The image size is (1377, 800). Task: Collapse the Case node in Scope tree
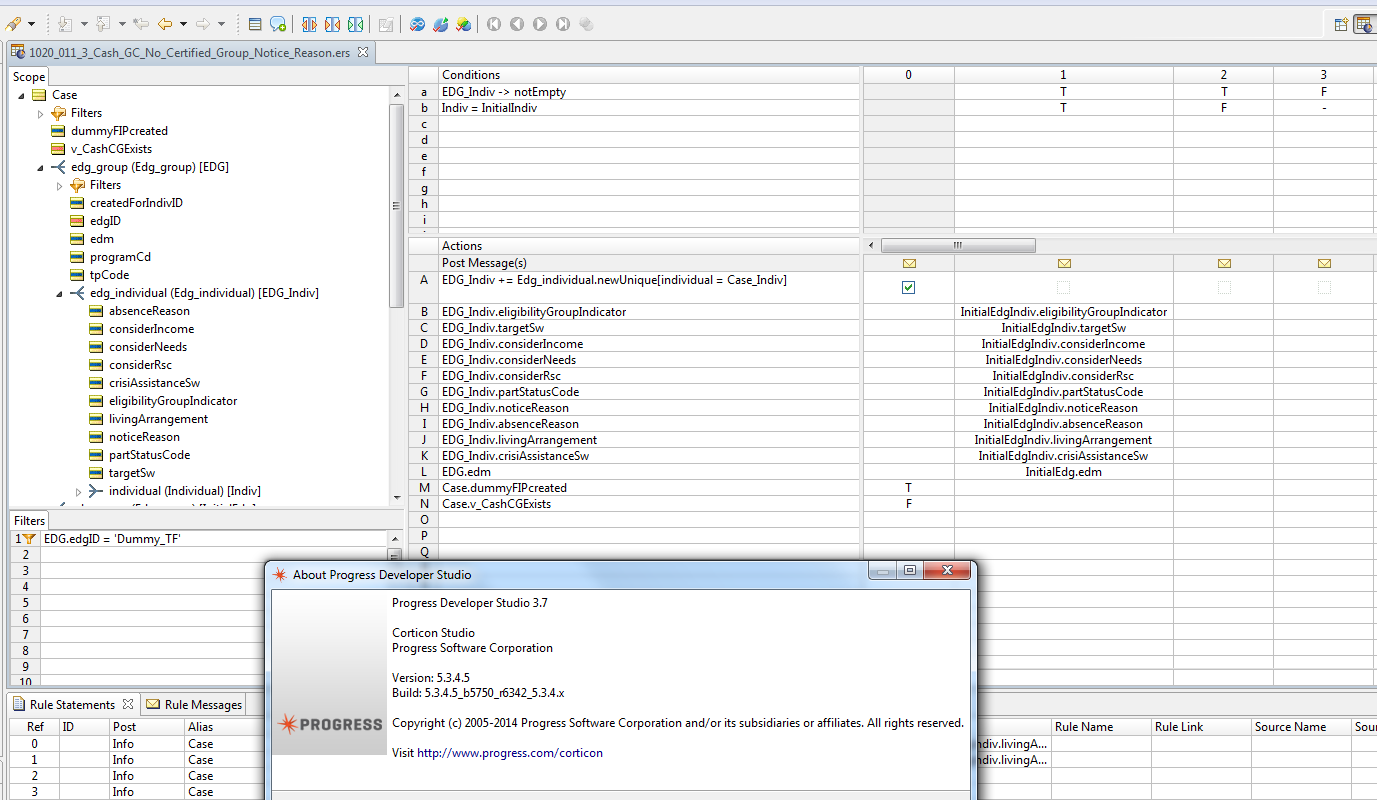(x=22, y=95)
